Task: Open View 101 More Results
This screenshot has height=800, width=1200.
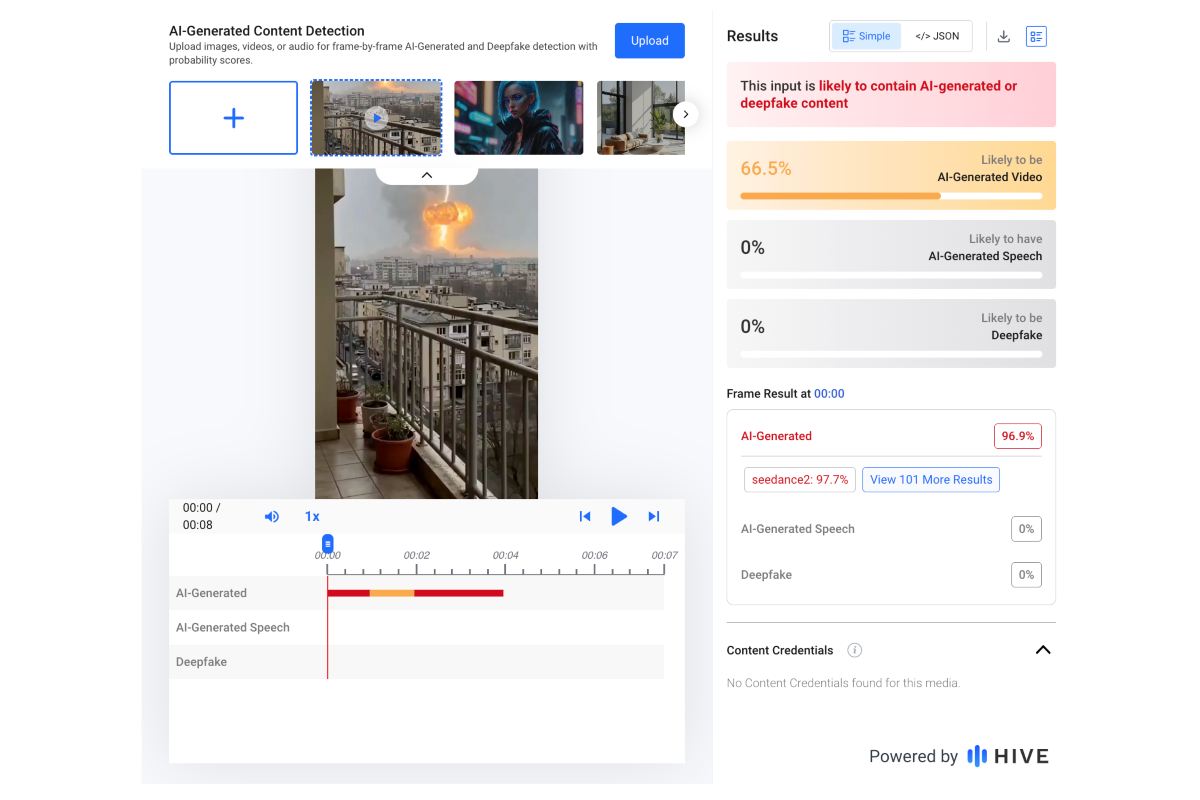Action: click(931, 480)
